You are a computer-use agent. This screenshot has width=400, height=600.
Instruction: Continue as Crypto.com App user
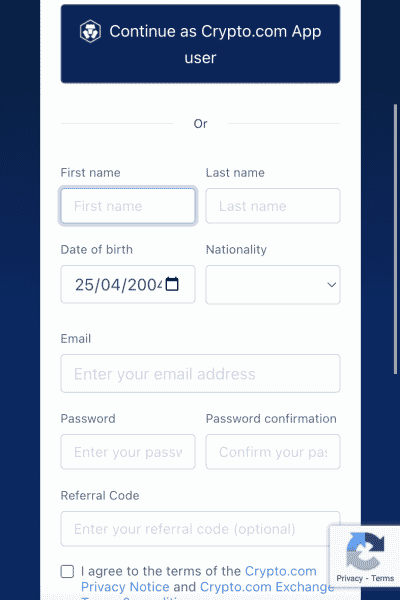coord(200,44)
